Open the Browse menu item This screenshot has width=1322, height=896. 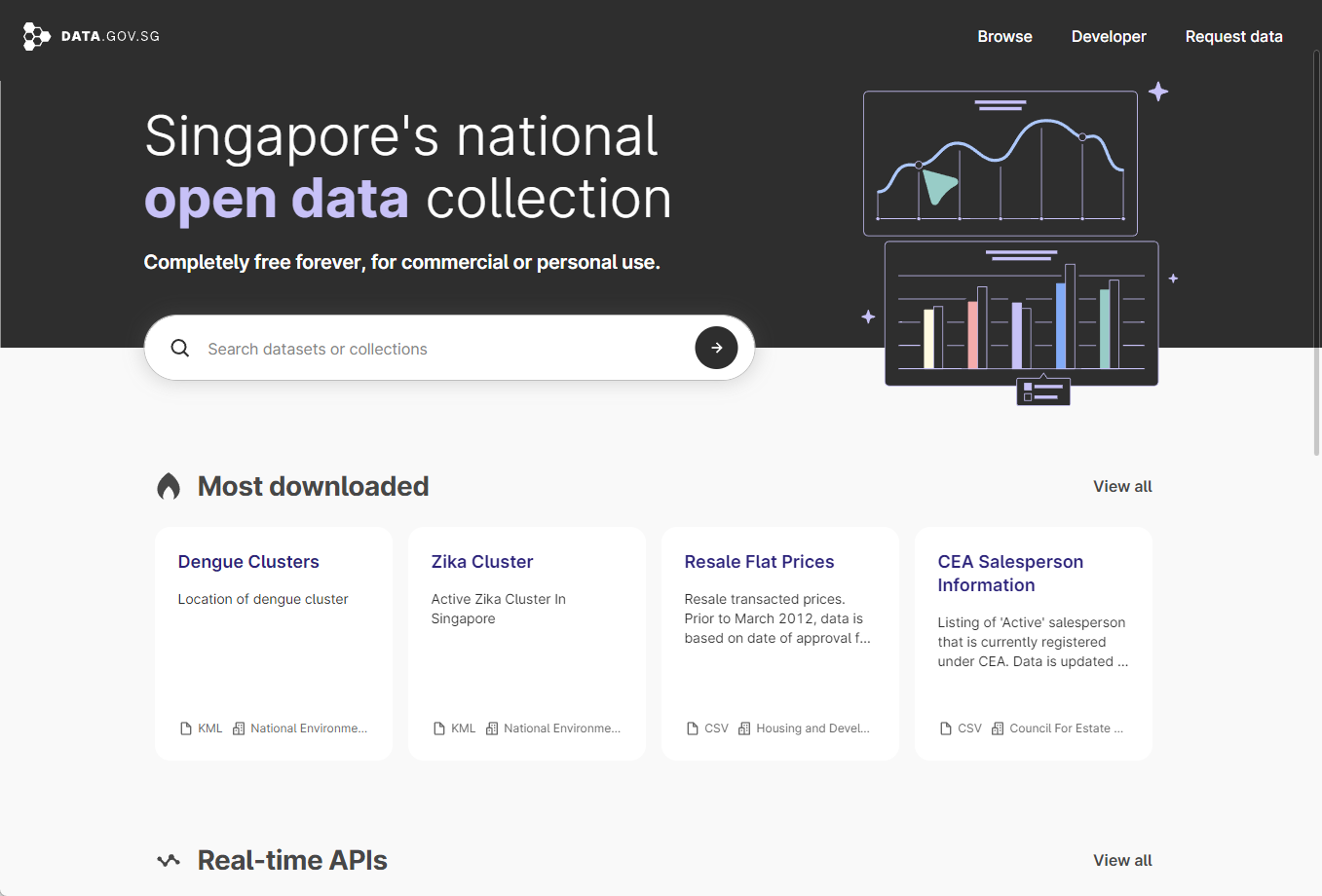(1004, 36)
